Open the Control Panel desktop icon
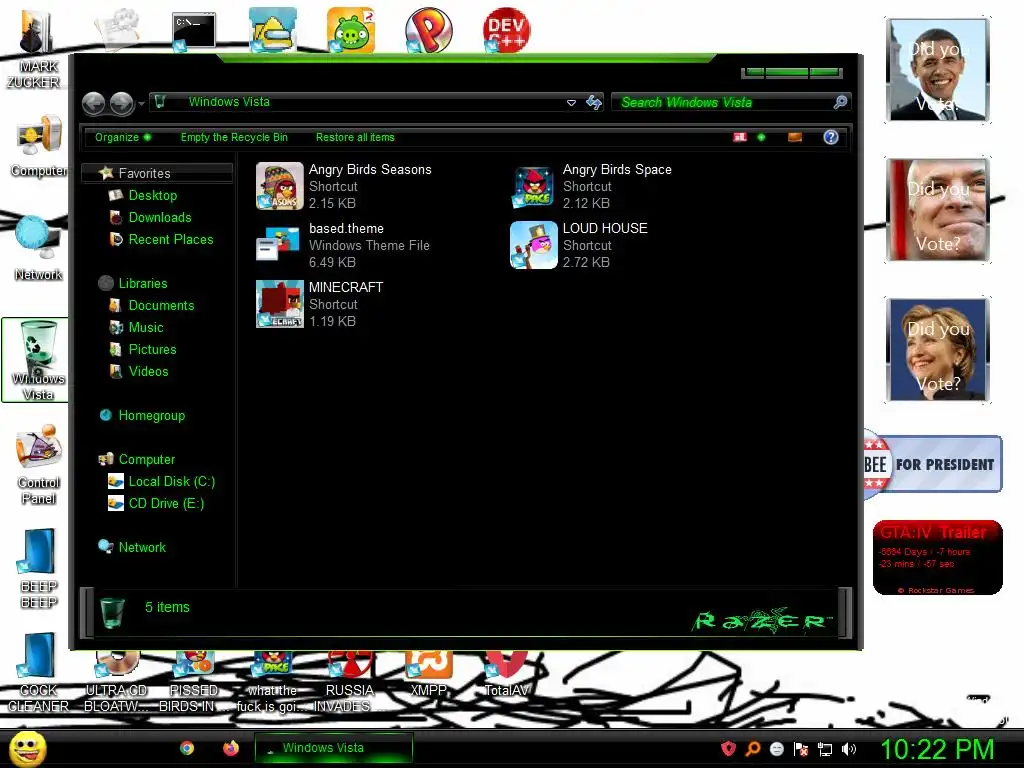The image size is (1024, 768). tap(39, 464)
